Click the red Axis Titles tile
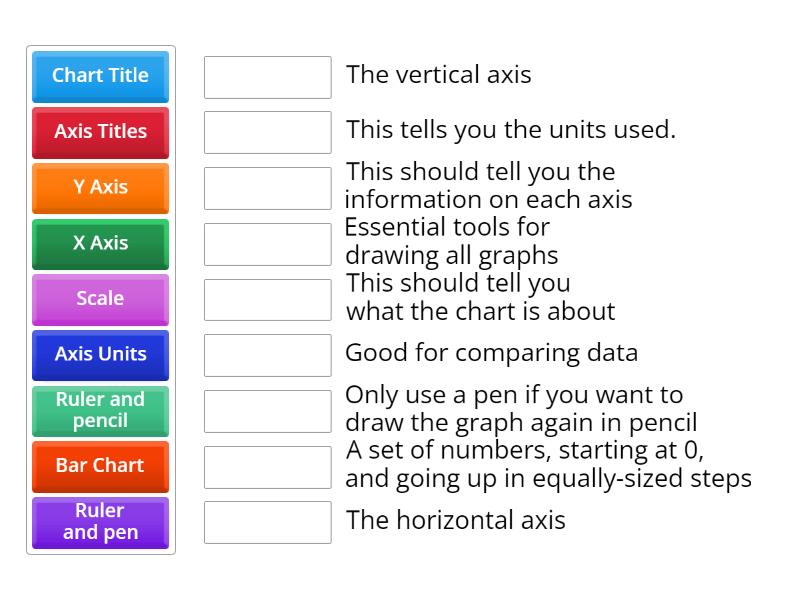The width and height of the screenshot is (800, 600). tap(100, 132)
